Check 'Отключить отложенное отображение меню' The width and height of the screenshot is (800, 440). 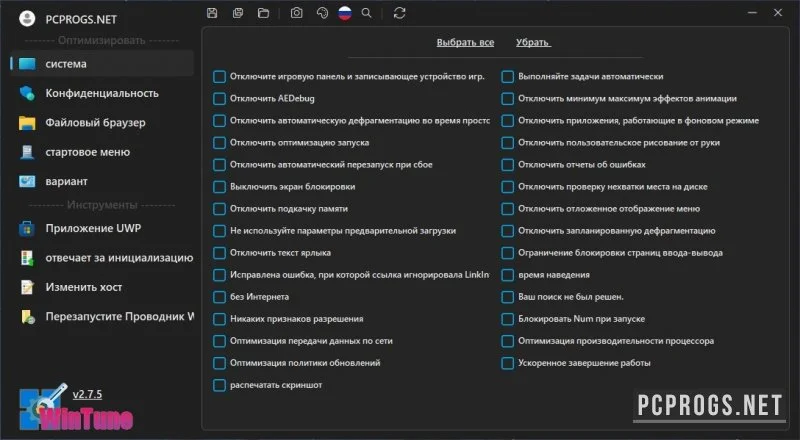508,209
